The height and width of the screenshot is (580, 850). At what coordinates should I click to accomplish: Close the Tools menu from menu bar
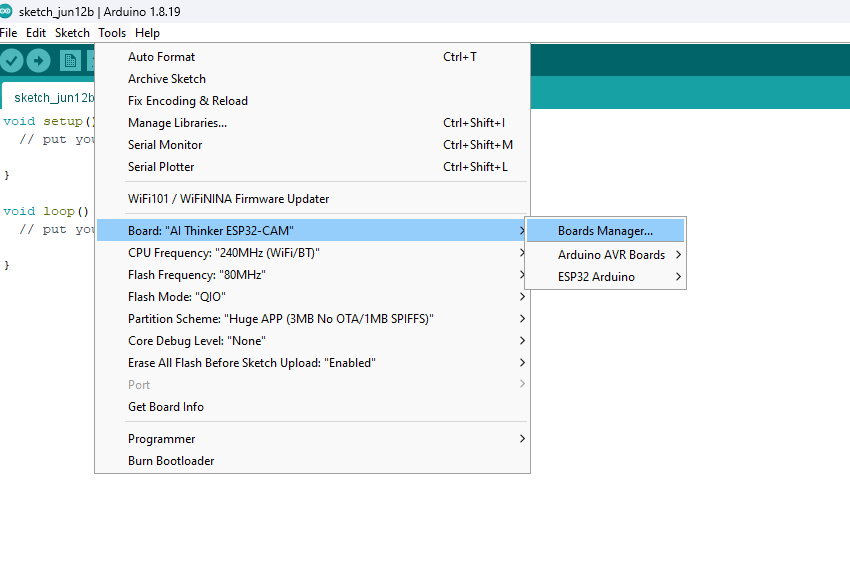point(112,33)
